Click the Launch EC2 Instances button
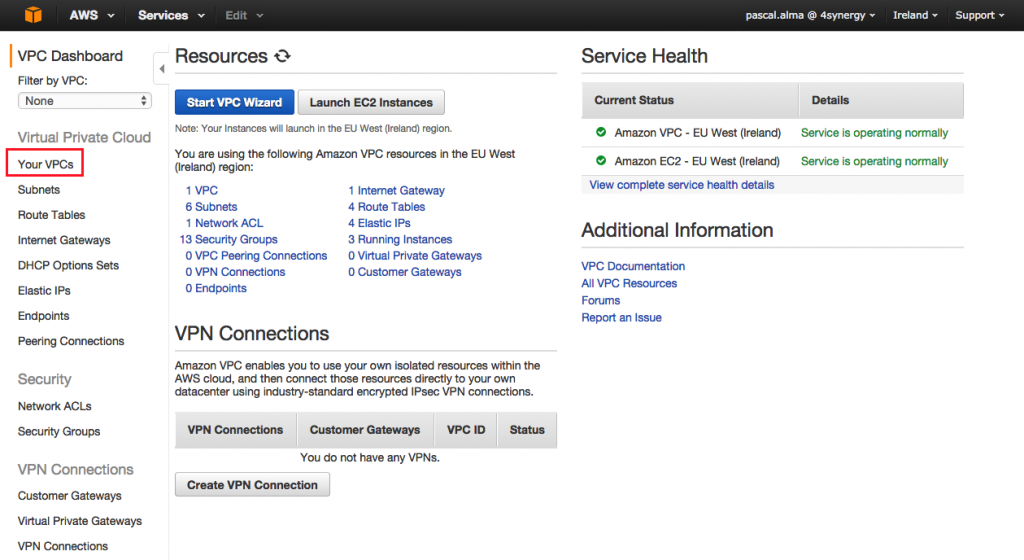The height and width of the screenshot is (560, 1024). [371, 102]
